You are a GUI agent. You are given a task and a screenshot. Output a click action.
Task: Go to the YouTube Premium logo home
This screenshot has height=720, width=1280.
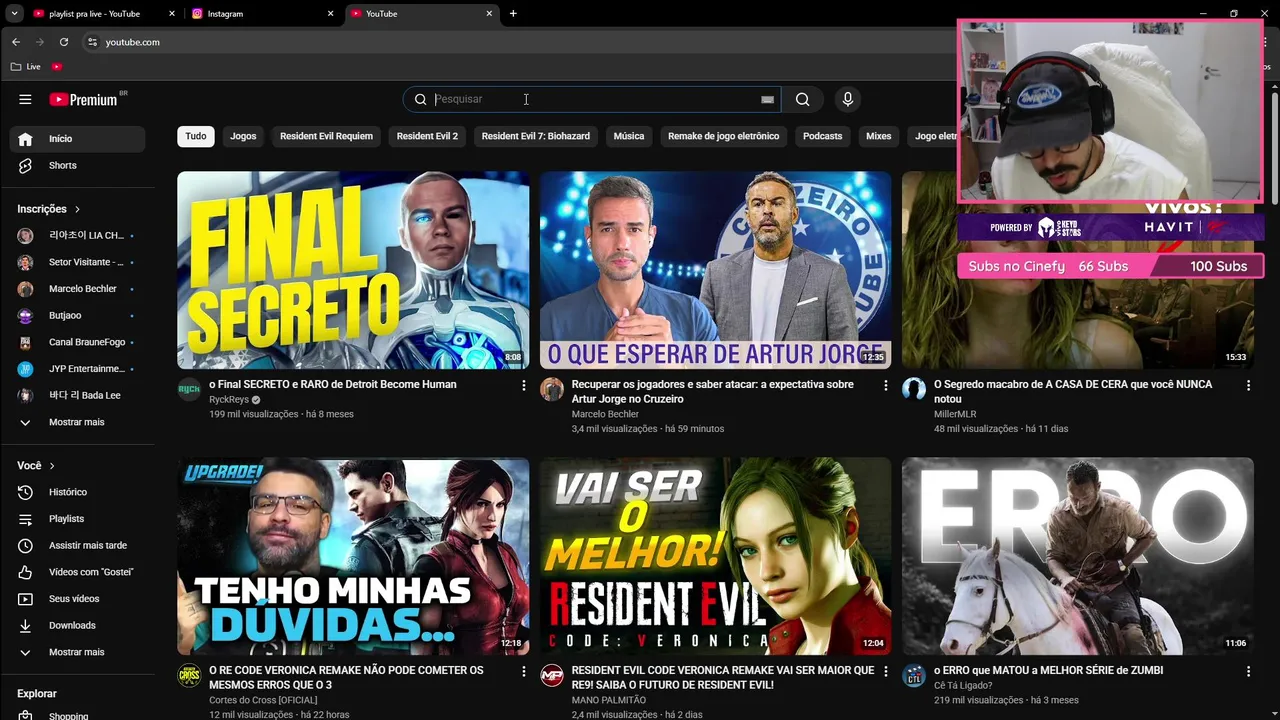pyautogui.click(x=84, y=99)
